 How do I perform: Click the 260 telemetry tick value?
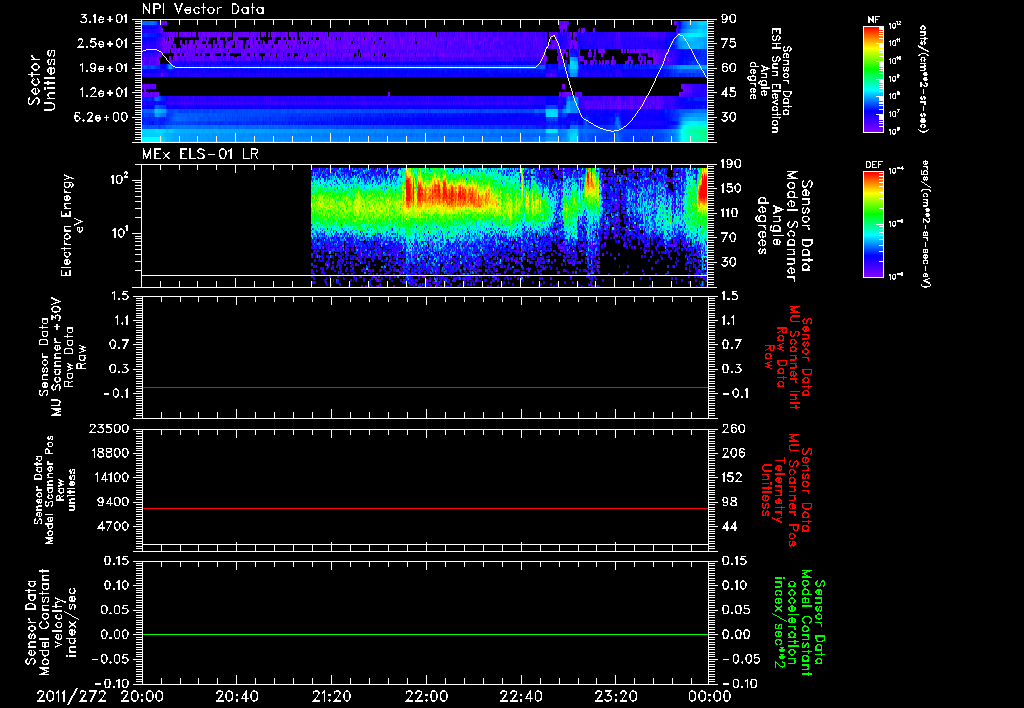[x=732, y=428]
